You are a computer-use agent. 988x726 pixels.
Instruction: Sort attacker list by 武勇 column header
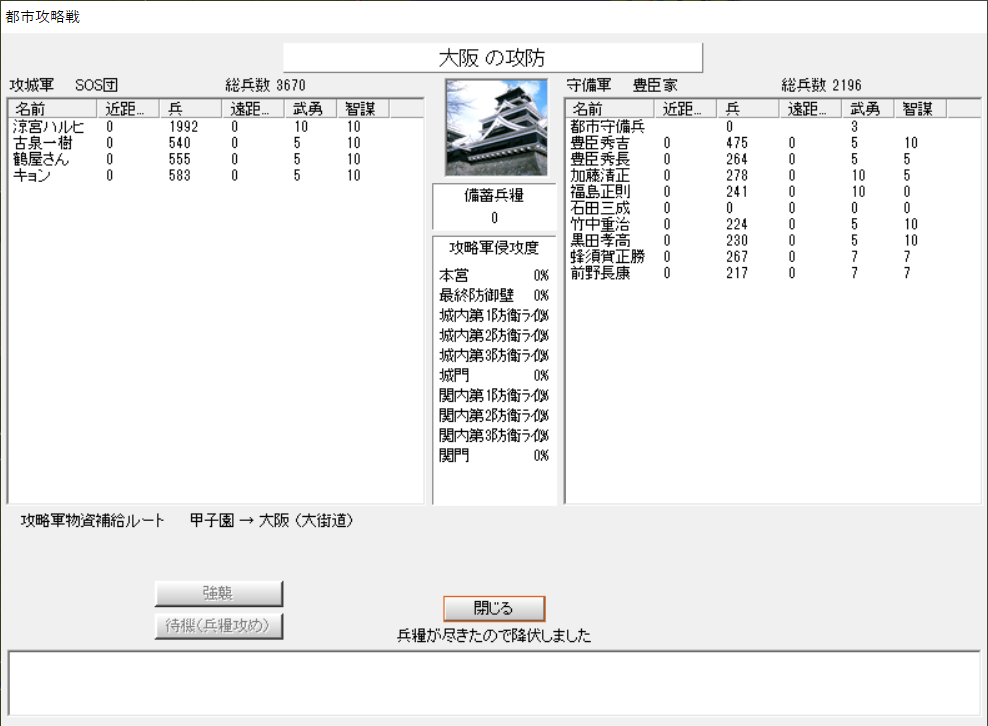[307, 109]
